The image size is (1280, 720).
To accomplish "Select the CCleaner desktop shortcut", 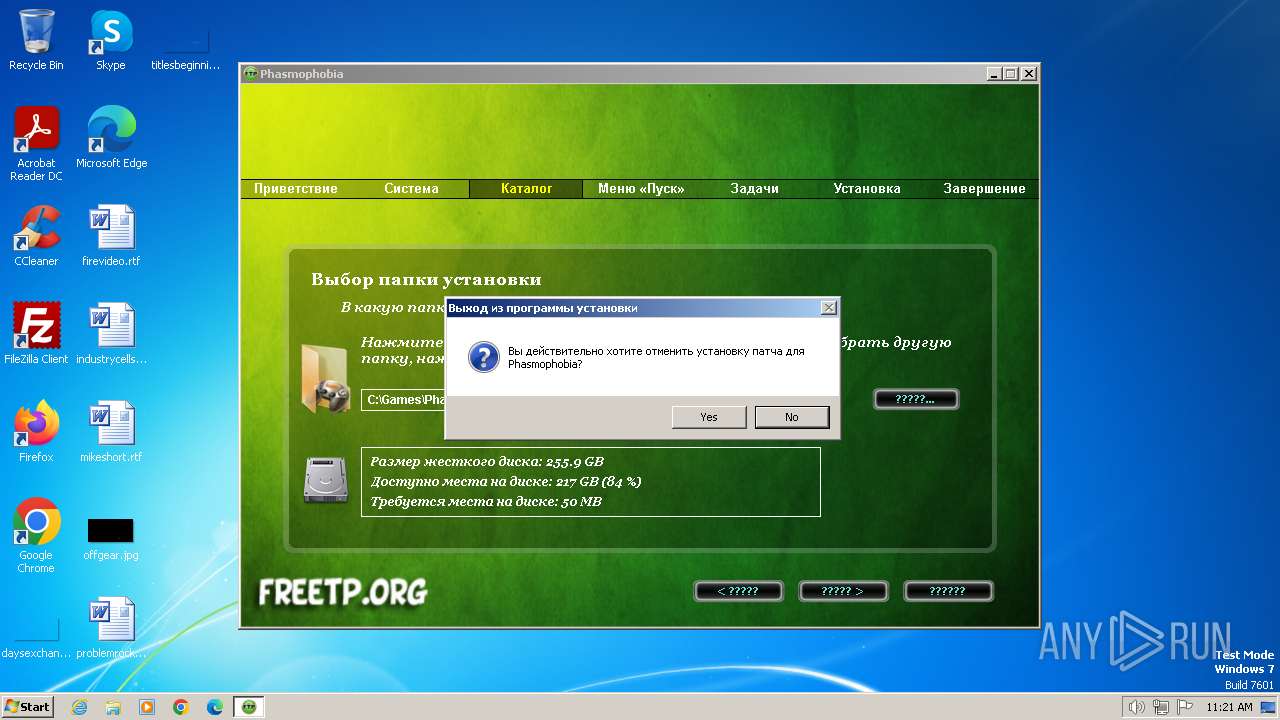I will 36,236.
